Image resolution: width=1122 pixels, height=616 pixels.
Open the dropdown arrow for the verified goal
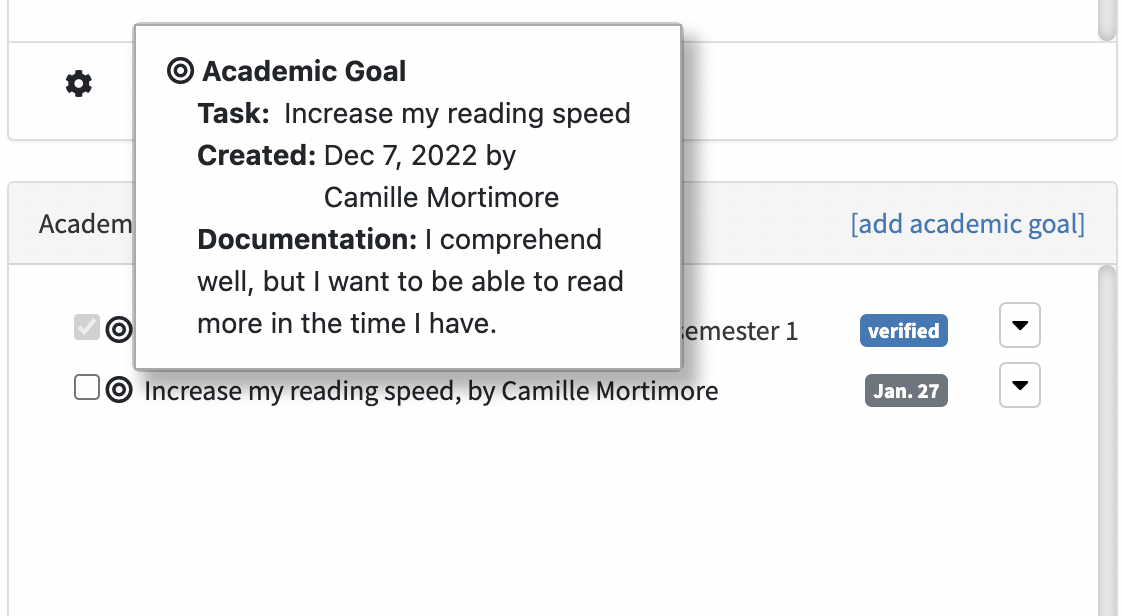pyautogui.click(x=1020, y=326)
